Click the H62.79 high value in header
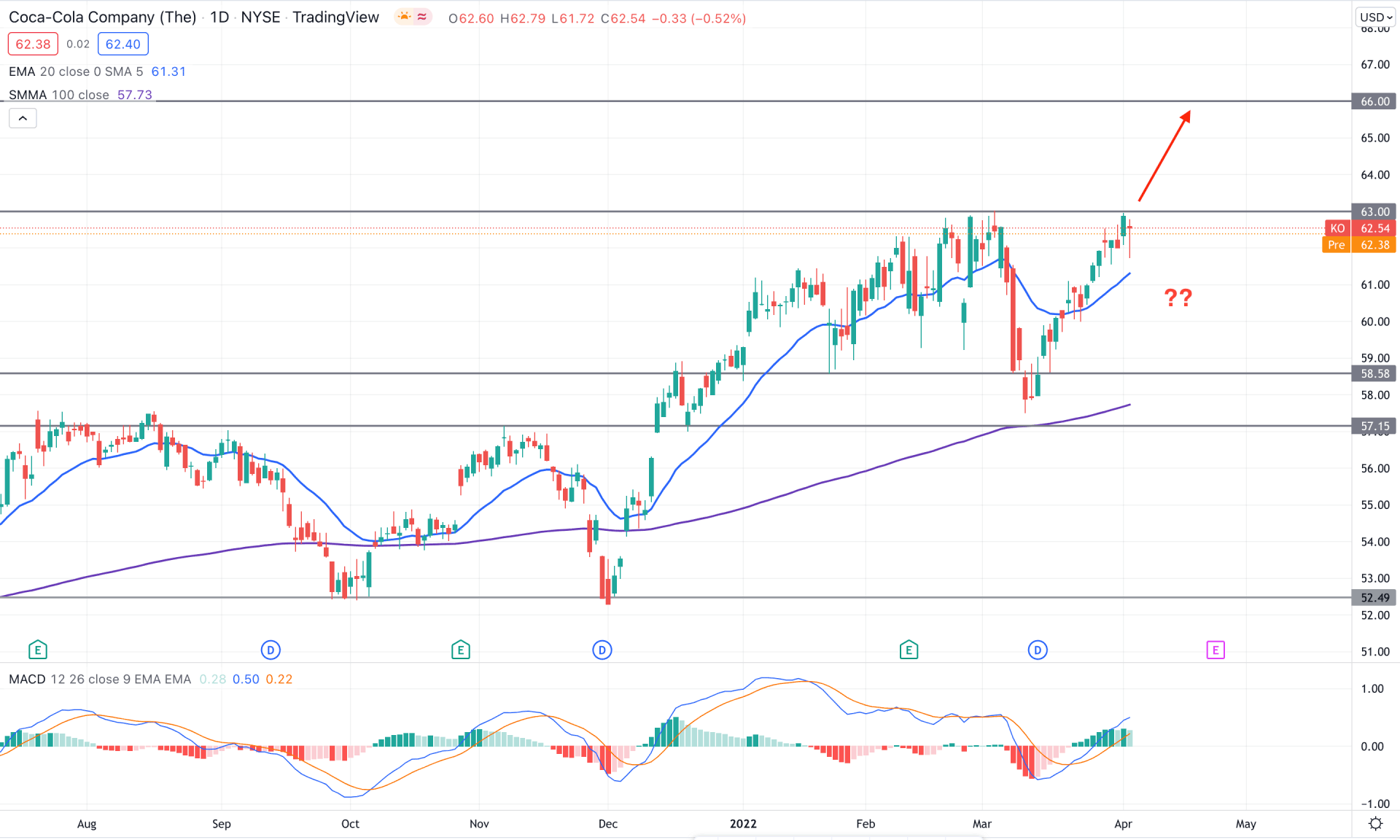 [523, 18]
